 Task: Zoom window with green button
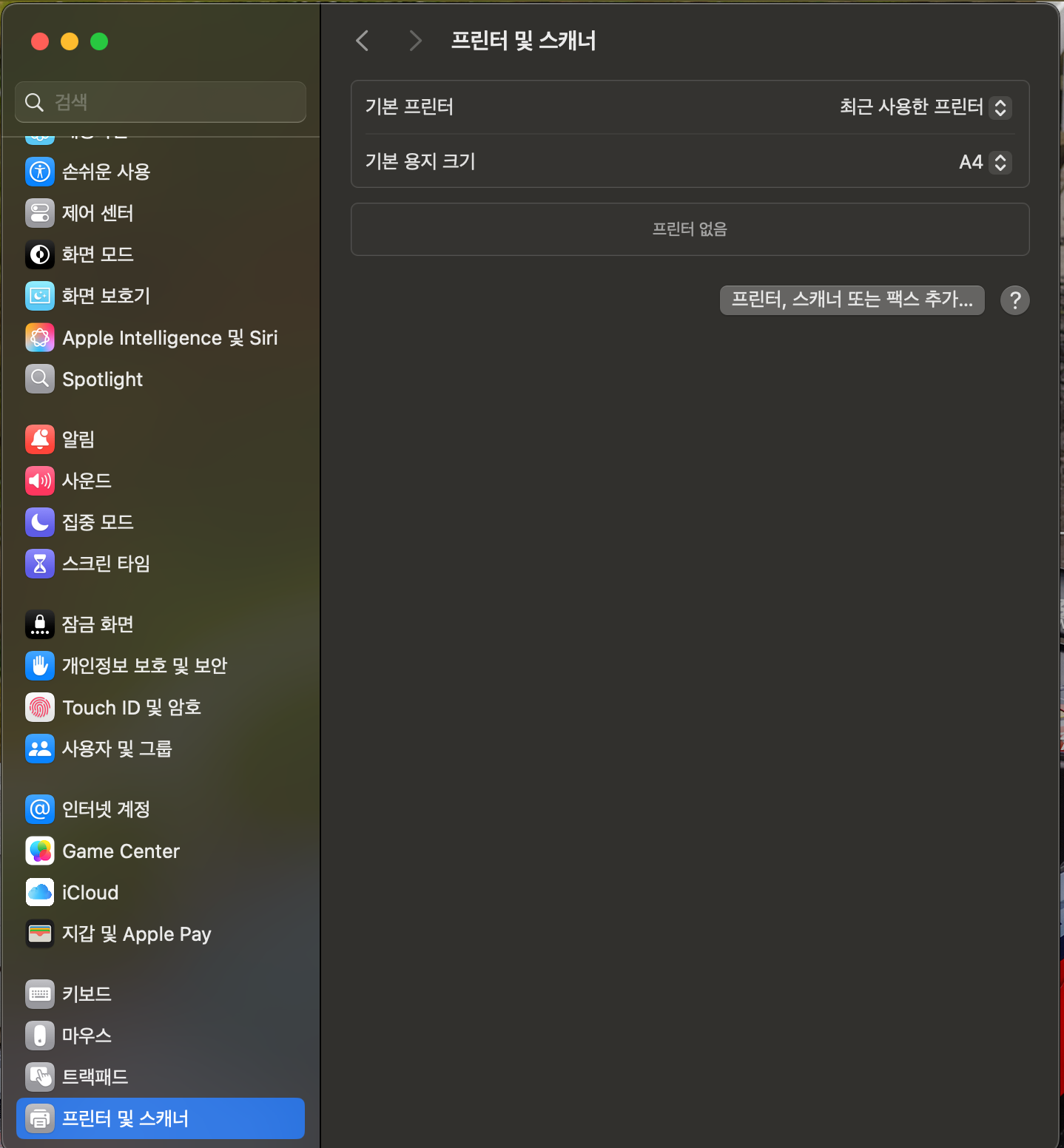(x=99, y=41)
